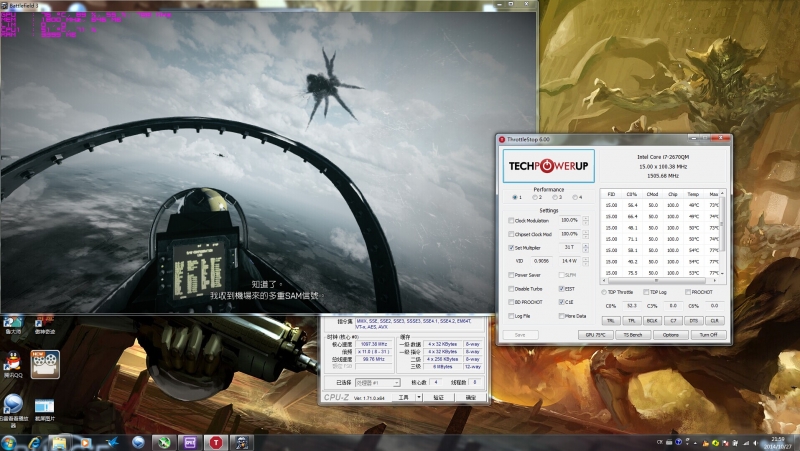Click the CPU-Z Tools button
Image resolution: width=800 pixels, height=451 pixels.
(x=404, y=397)
